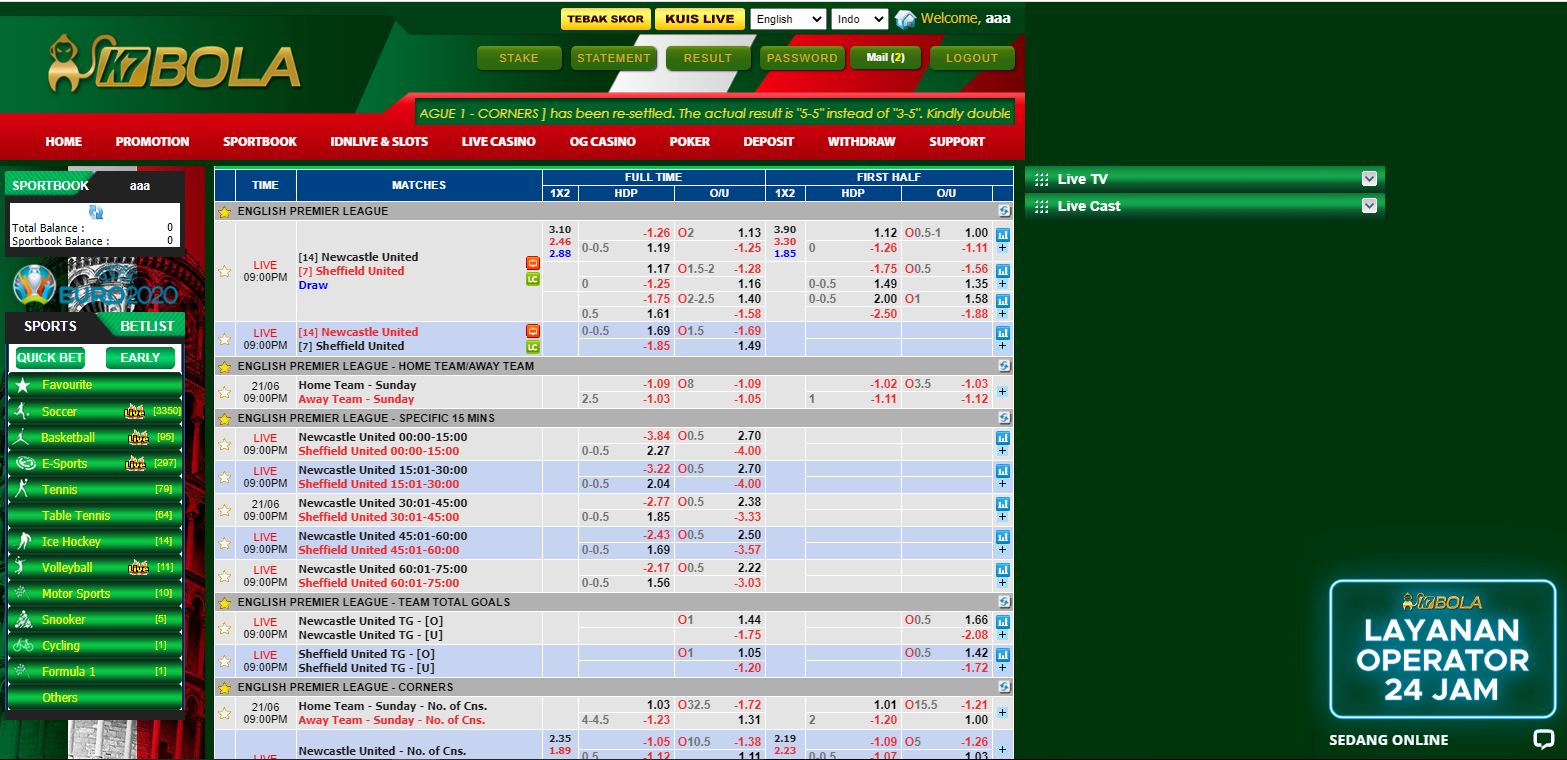Open the Favourite star in sports list

(x=22, y=385)
